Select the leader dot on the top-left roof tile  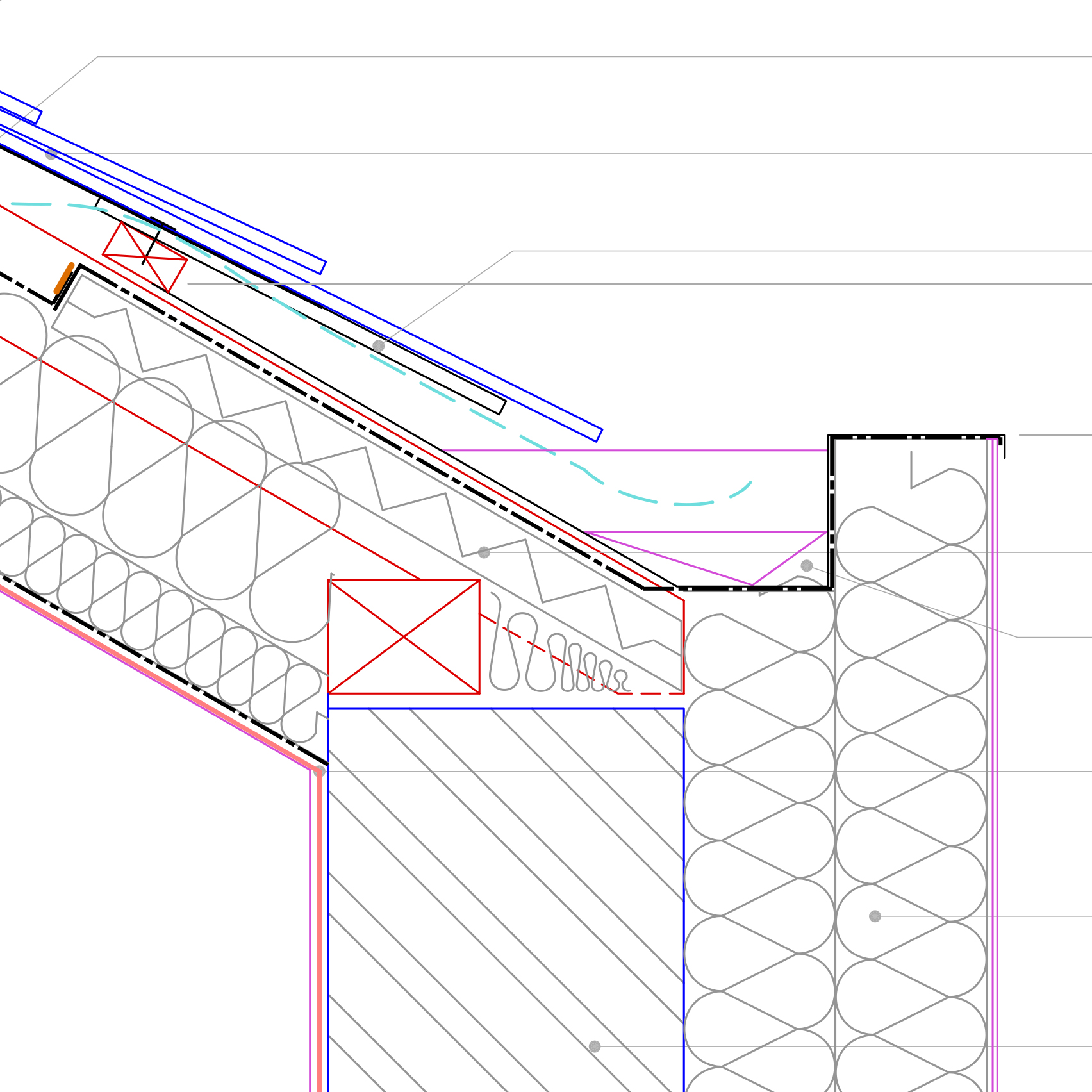(x=51, y=154)
